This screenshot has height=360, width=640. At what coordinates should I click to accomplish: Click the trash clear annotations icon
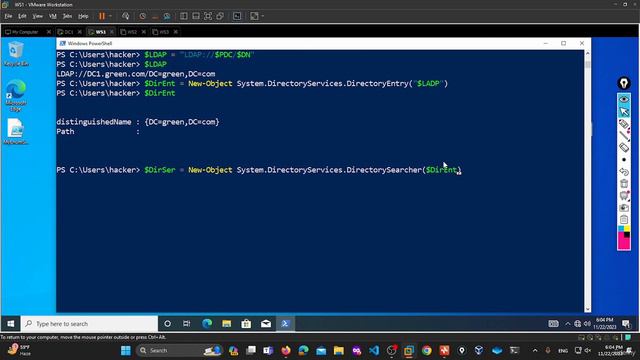point(624,184)
